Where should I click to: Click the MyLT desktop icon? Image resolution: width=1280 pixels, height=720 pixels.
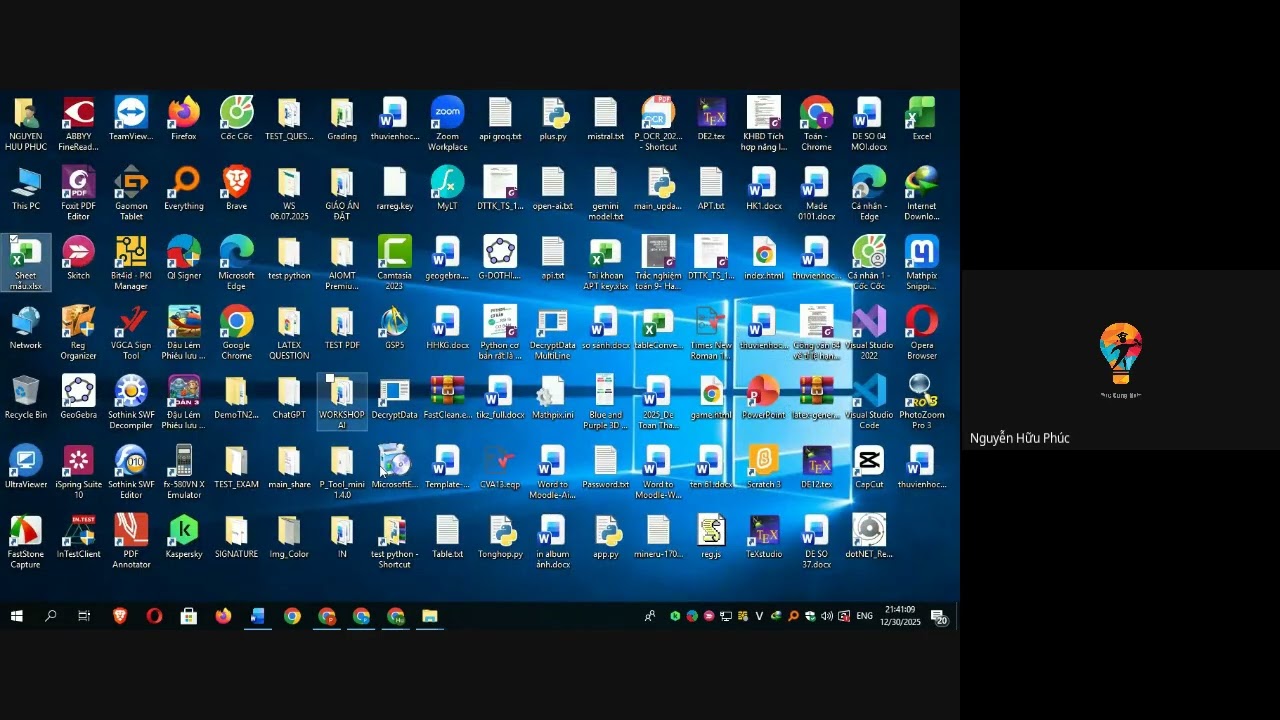pos(447,189)
